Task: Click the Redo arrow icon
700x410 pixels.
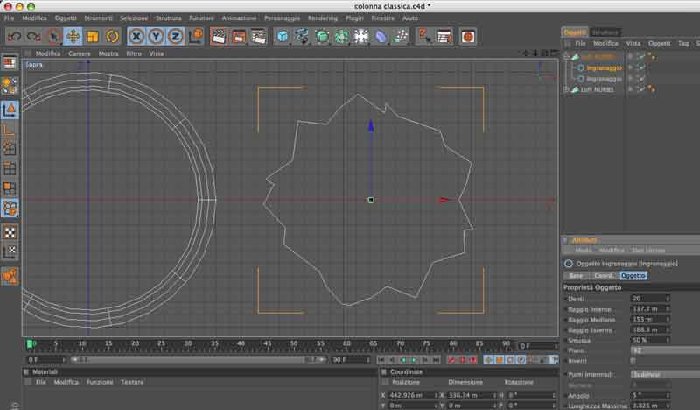Action: pos(33,37)
